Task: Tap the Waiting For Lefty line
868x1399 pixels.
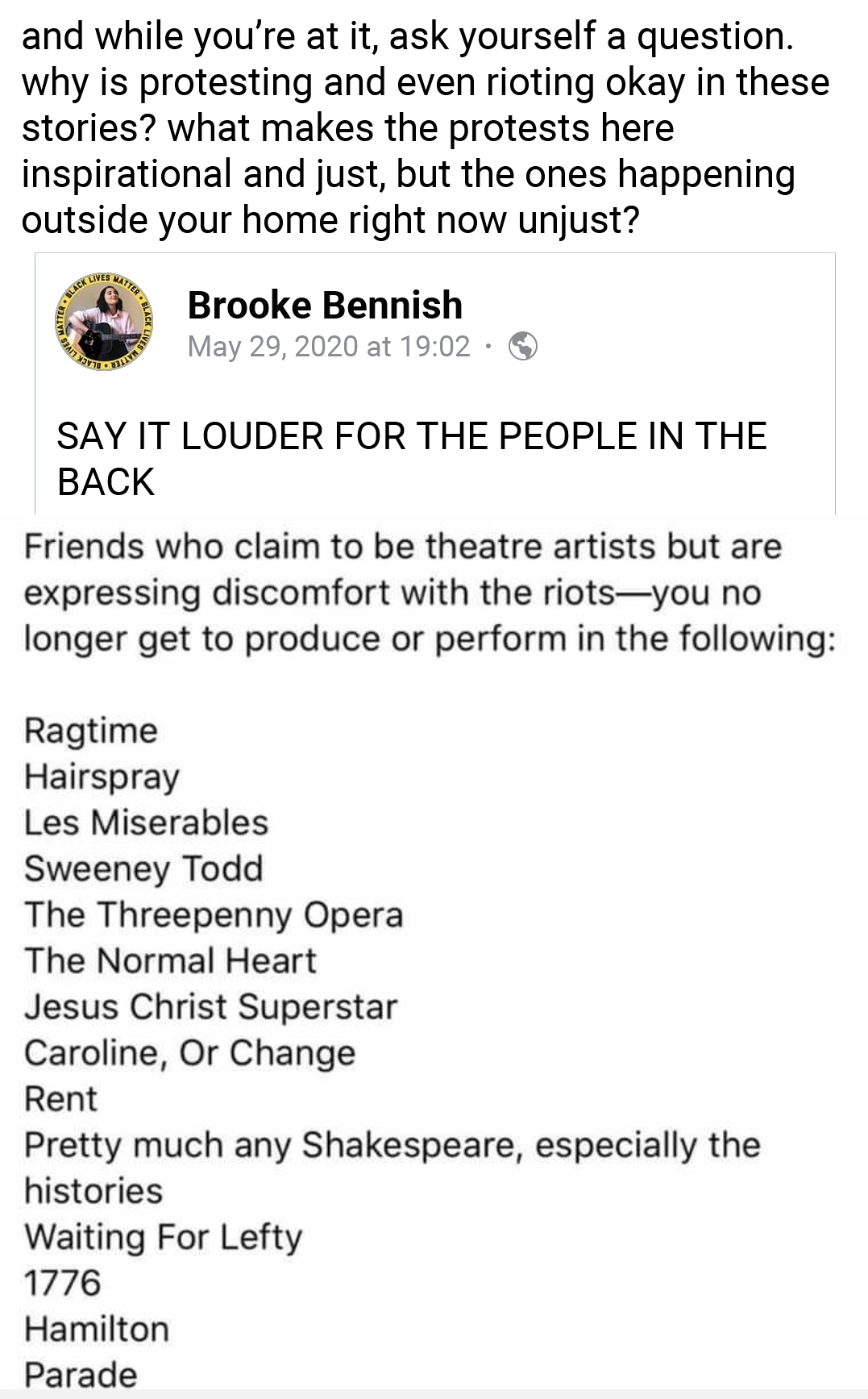Action: tap(163, 1236)
